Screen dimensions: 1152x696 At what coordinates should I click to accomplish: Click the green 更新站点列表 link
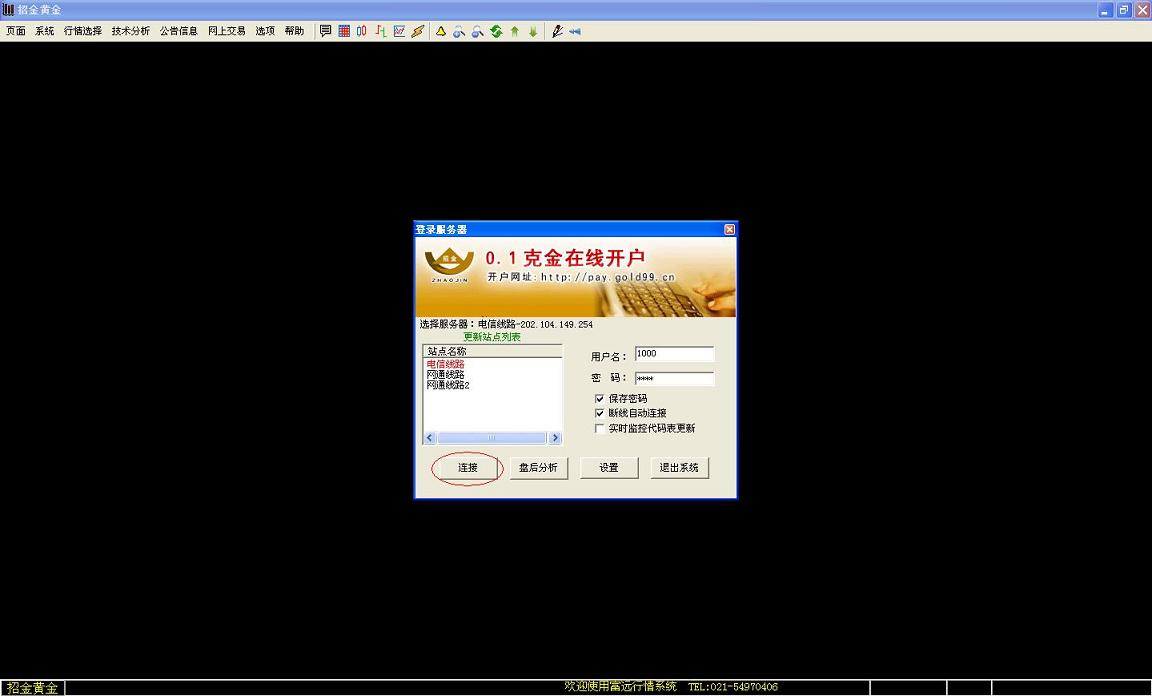click(x=492, y=337)
